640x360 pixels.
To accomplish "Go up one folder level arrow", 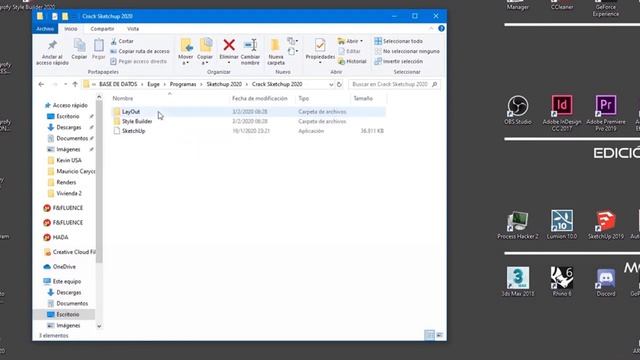I will pos(75,84).
